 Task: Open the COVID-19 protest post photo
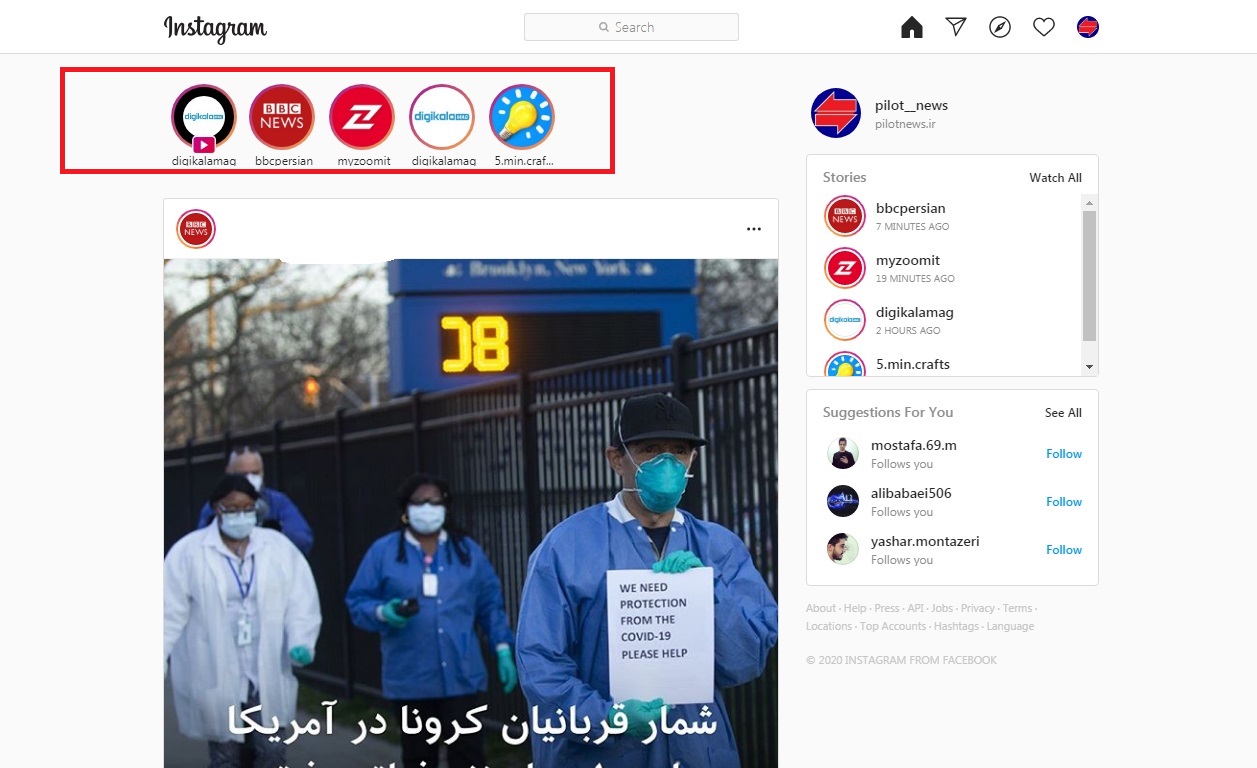point(471,513)
